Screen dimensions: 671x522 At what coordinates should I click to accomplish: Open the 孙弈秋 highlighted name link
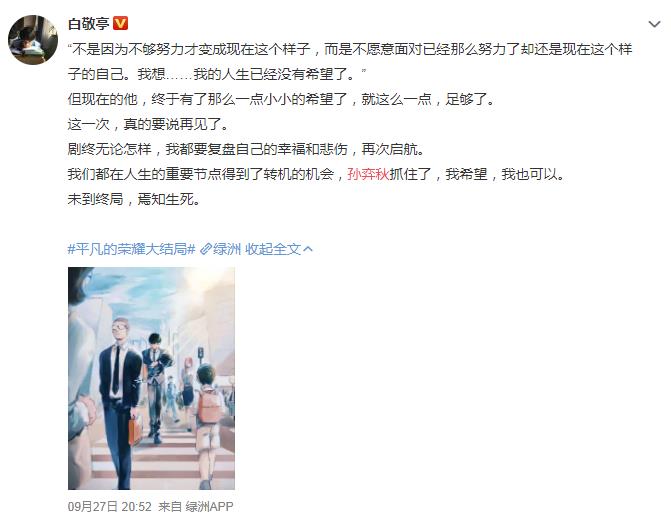pyautogui.click(x=368, y=174)
